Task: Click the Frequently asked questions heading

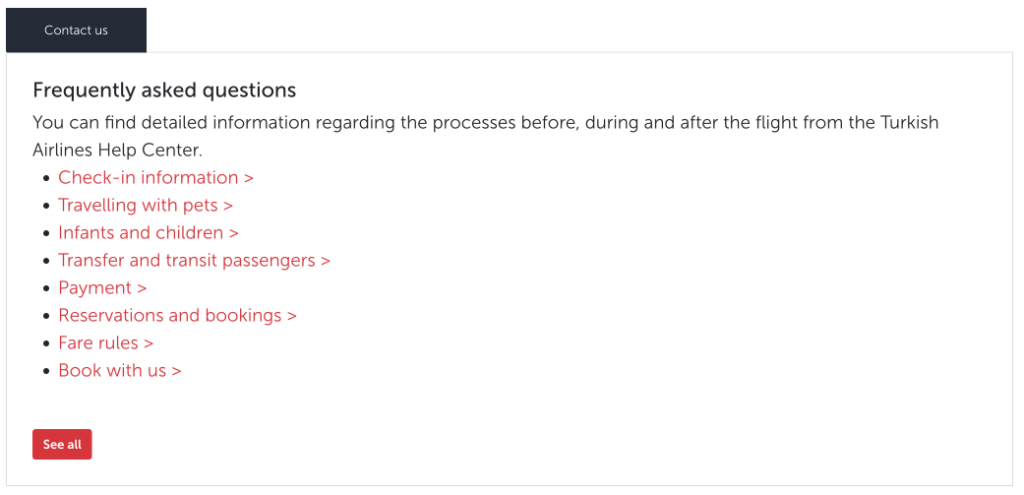Action: (164, 90)
